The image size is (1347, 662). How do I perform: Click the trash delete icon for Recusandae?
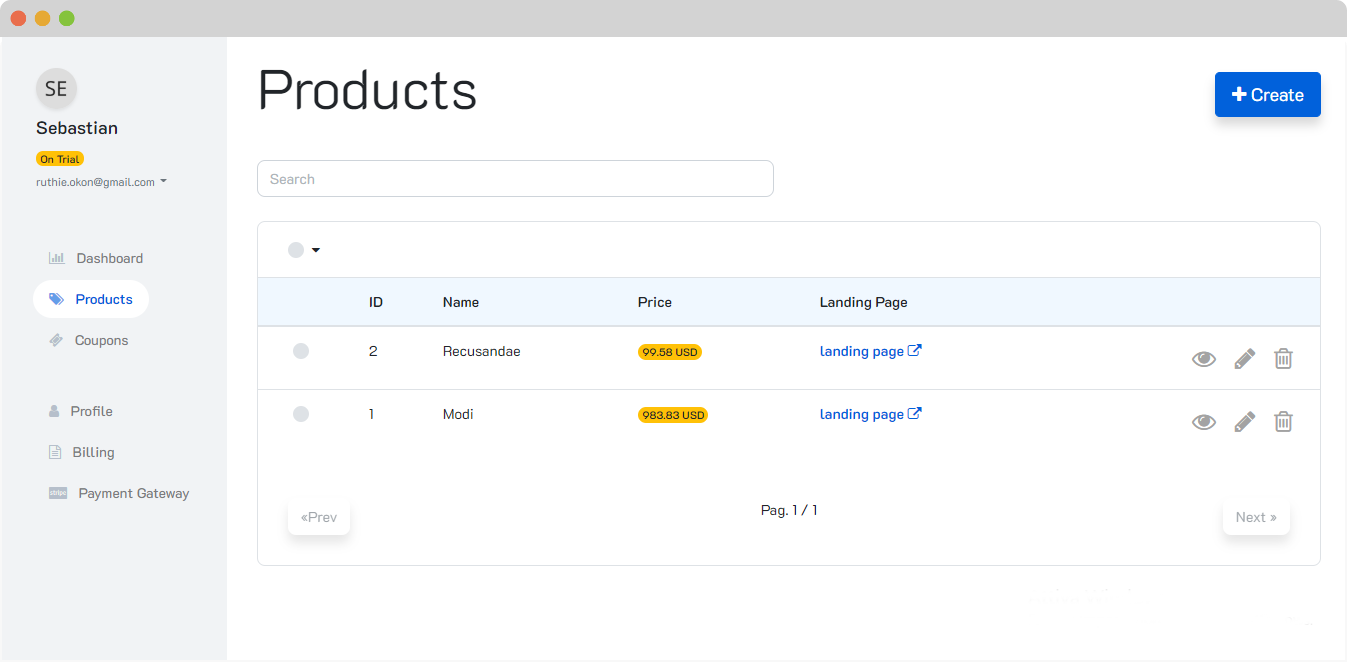click(x=1283, y=359)
